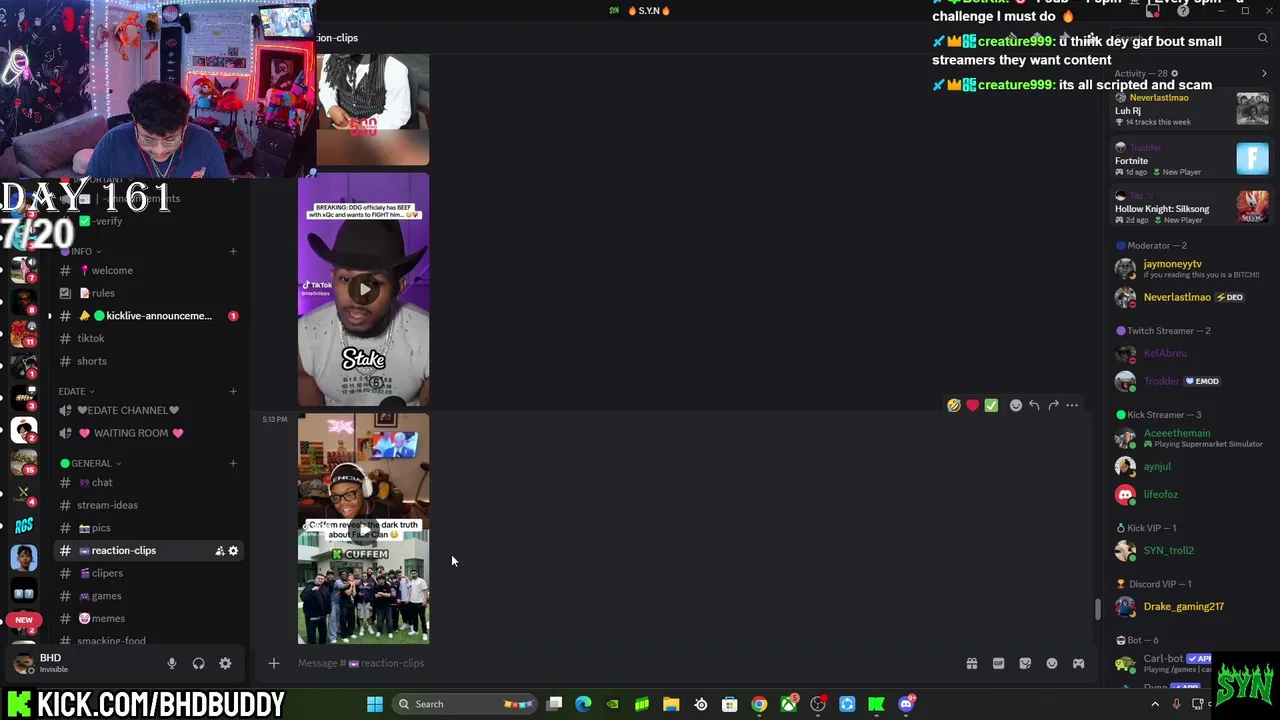This screenshot has width=1280, height=720.
Task: Add red heart reaction to message
Action: tap(972, 405)
